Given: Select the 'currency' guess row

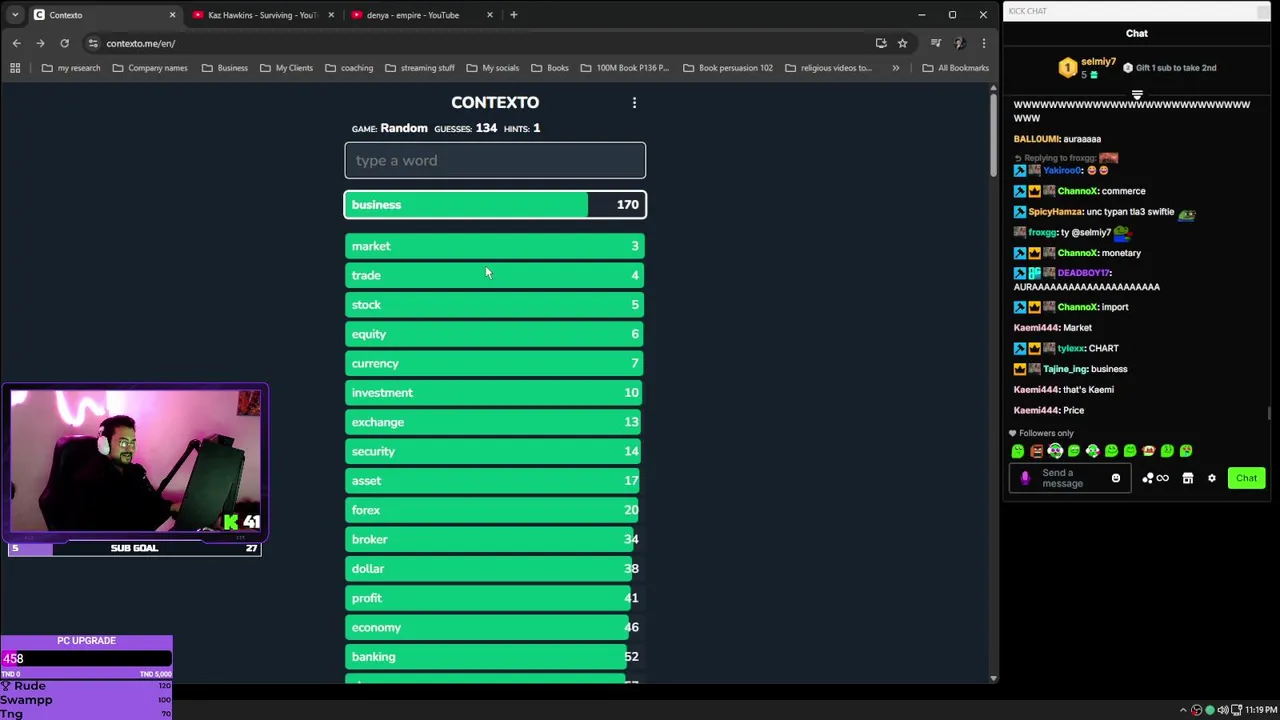Looking at the screenshot, I should [495, 363].
